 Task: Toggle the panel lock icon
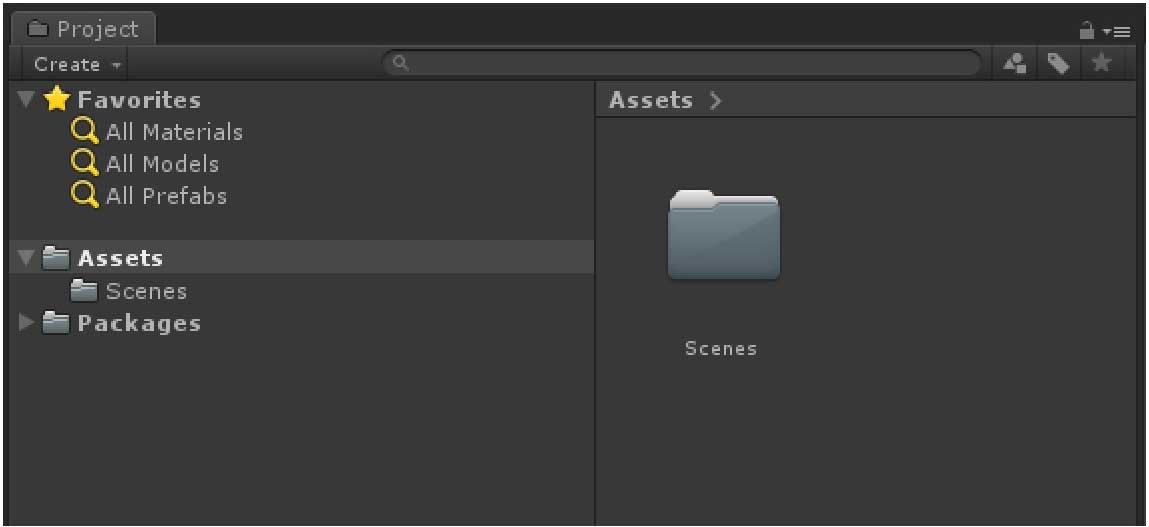coord(1087,31)
